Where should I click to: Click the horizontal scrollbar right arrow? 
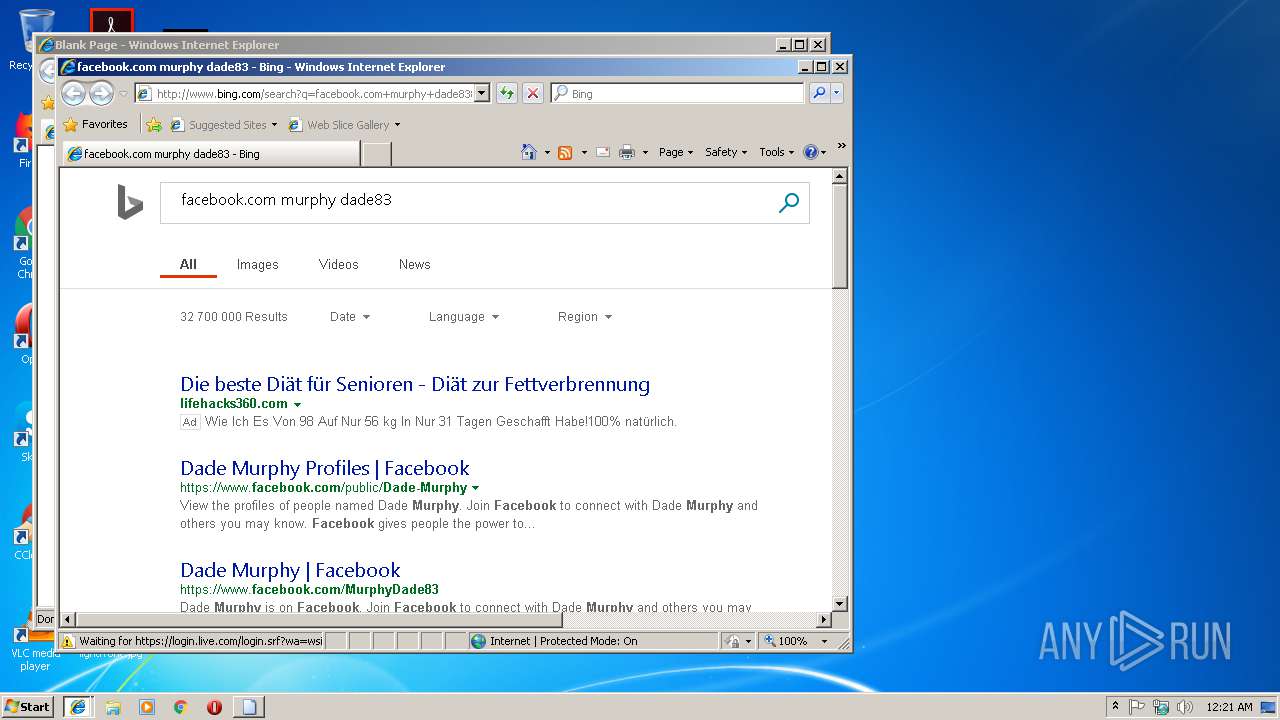click(x=824, y=620)
